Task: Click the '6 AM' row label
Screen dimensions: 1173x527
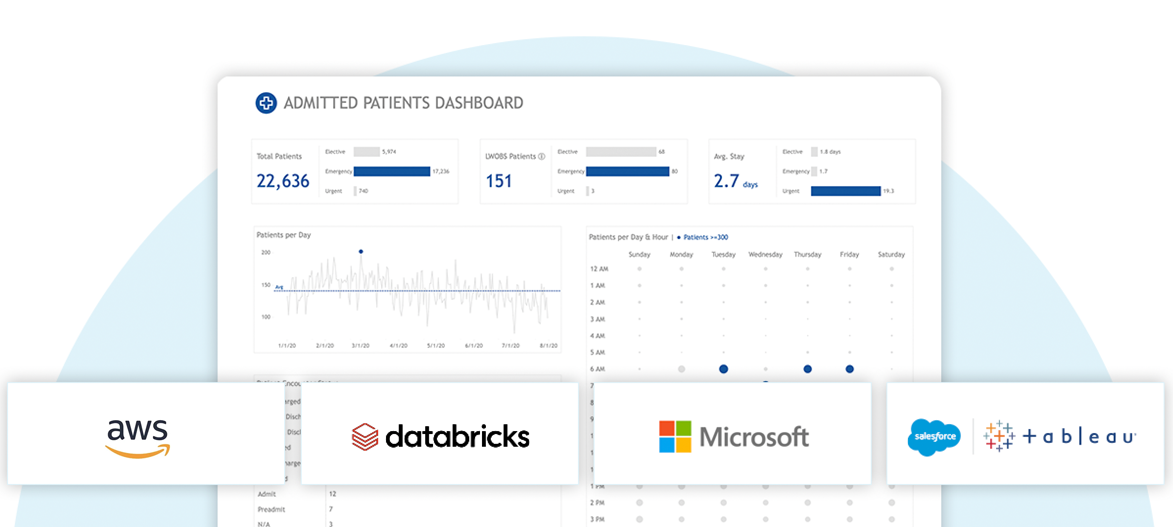Action: coord(597,369)
